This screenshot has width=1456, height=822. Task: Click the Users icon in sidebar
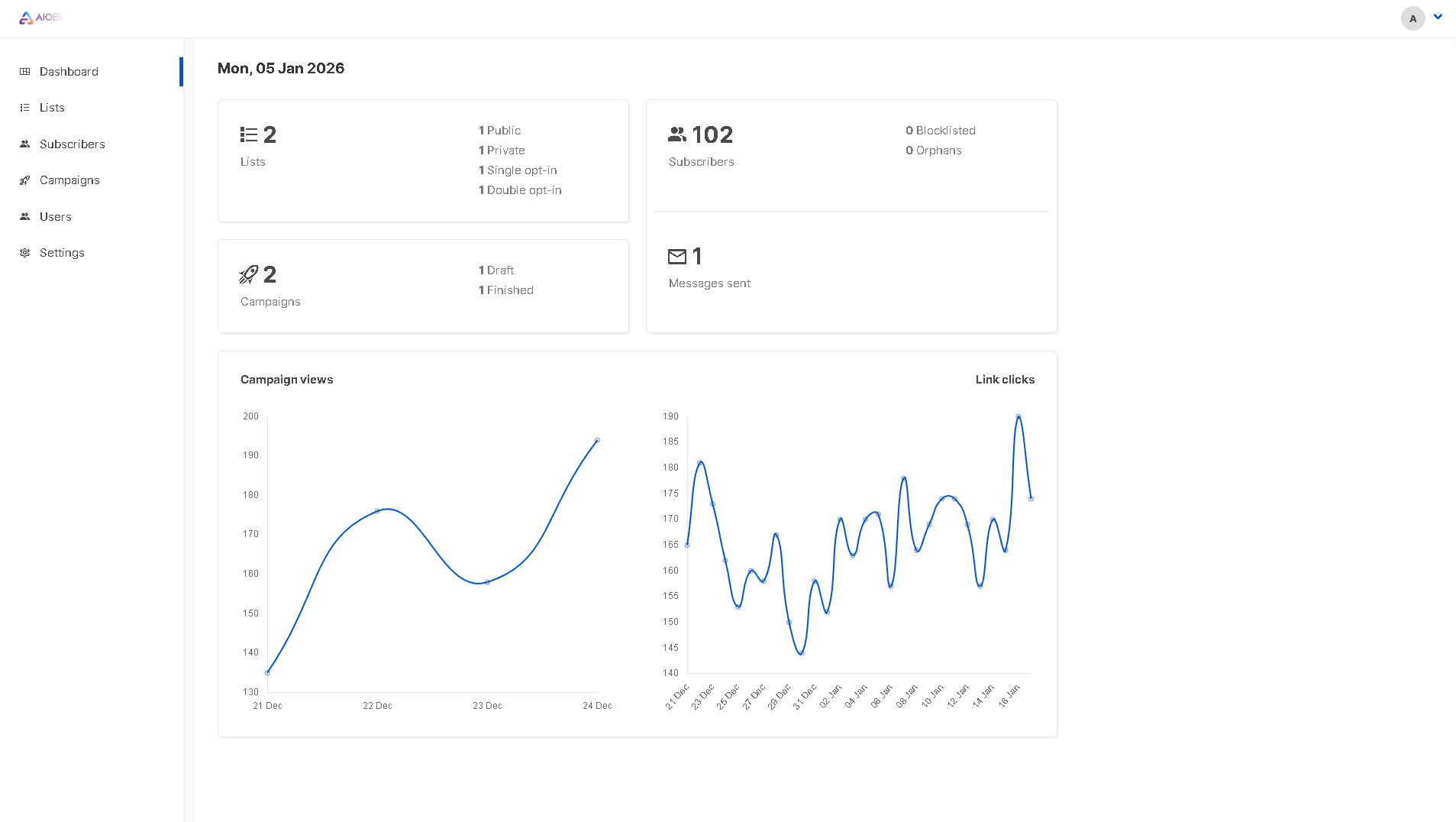tap(25, 217)
